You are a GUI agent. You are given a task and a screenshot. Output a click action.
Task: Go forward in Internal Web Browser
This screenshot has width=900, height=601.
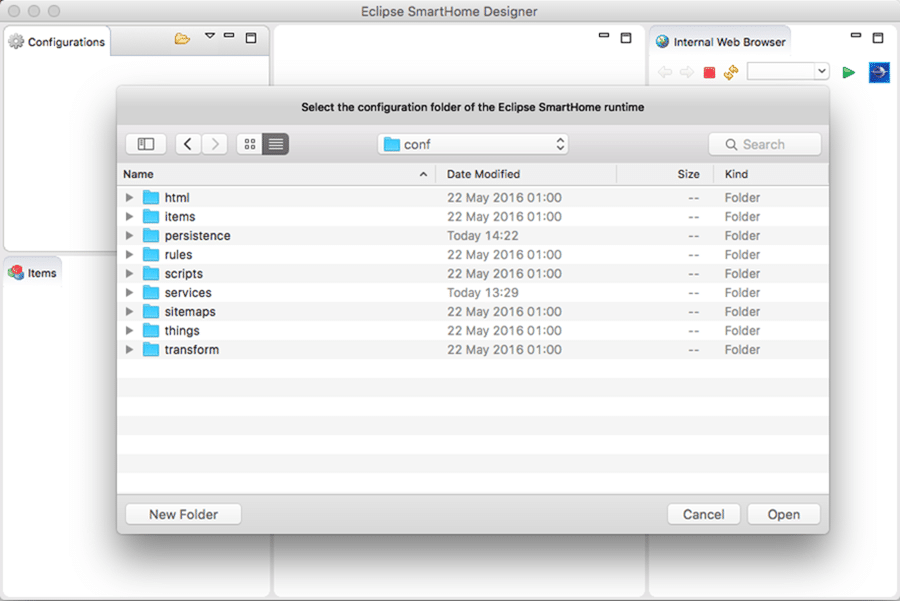pos(687,72)
